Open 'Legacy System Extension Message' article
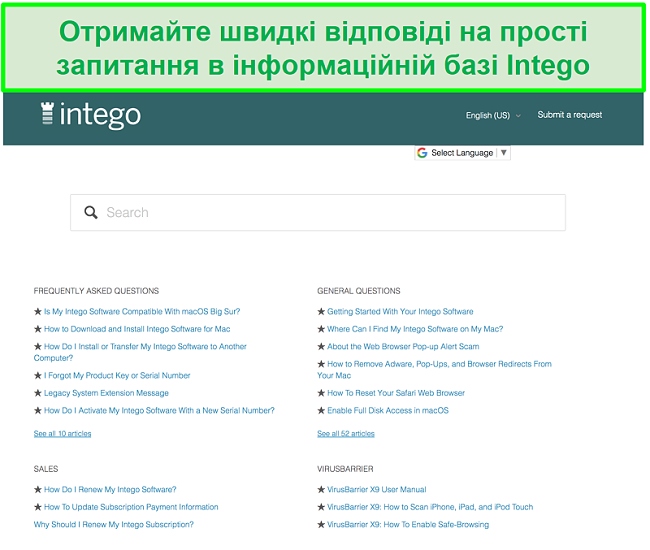 coord(106,393)
